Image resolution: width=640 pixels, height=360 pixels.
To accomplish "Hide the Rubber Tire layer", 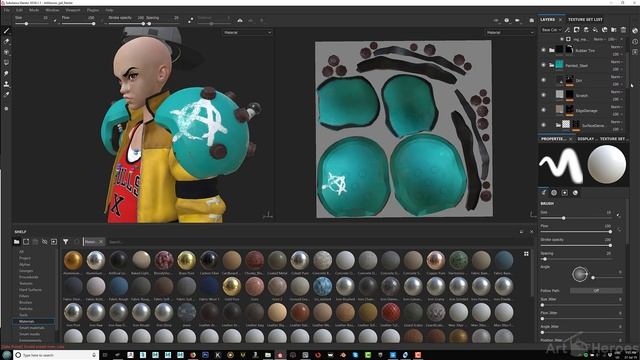I will (x=543, y=50).
